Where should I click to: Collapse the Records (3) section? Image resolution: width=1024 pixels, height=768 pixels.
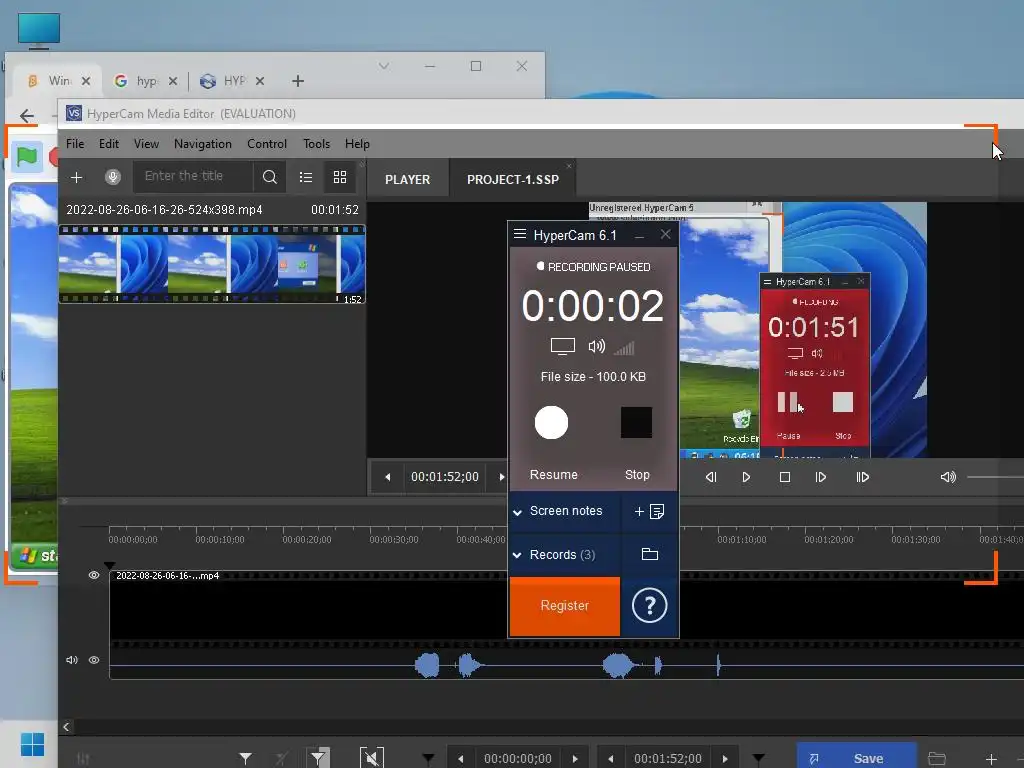(x=517, y=556)
